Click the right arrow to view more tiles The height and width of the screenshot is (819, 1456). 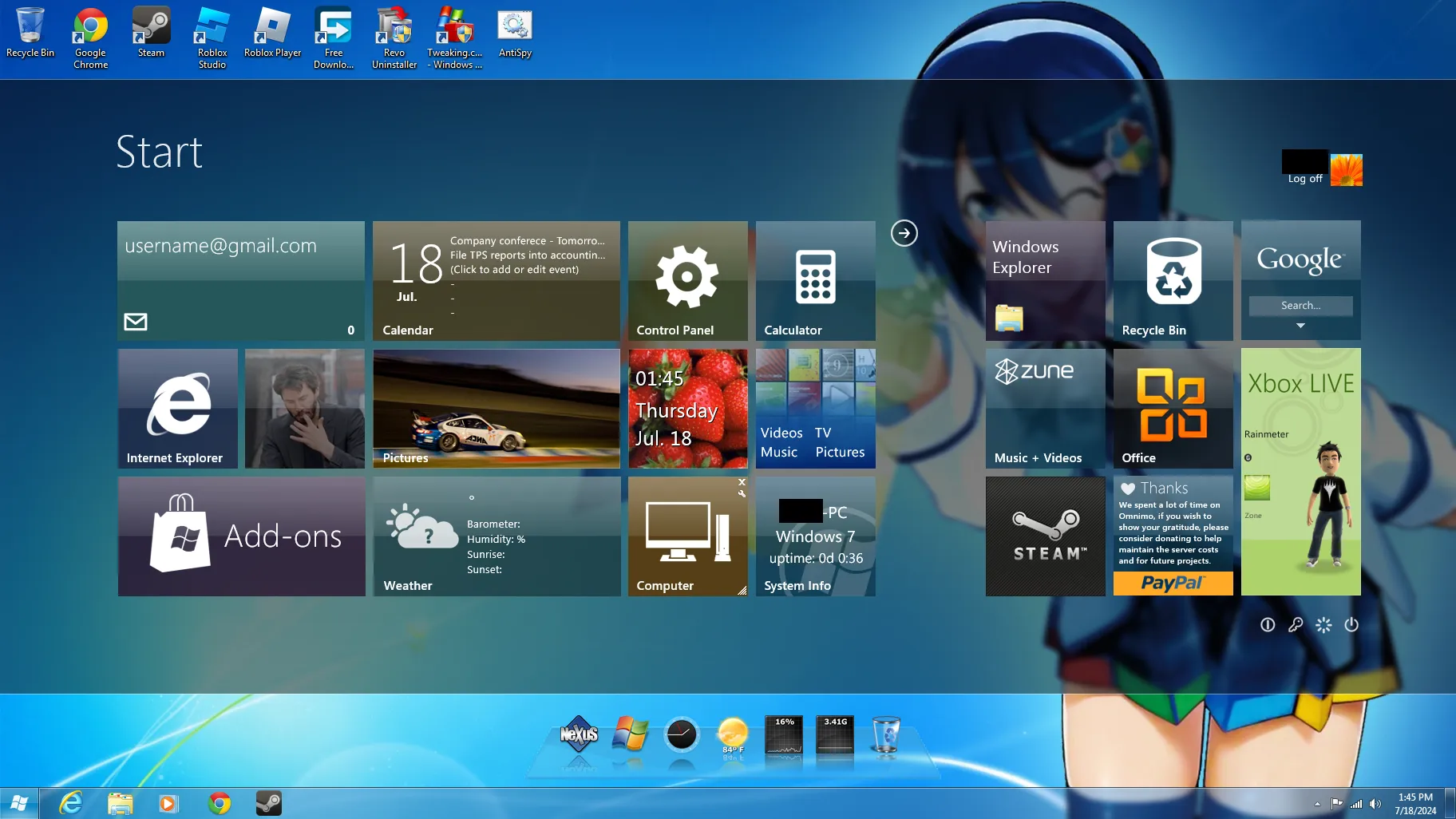pos(904,233)
